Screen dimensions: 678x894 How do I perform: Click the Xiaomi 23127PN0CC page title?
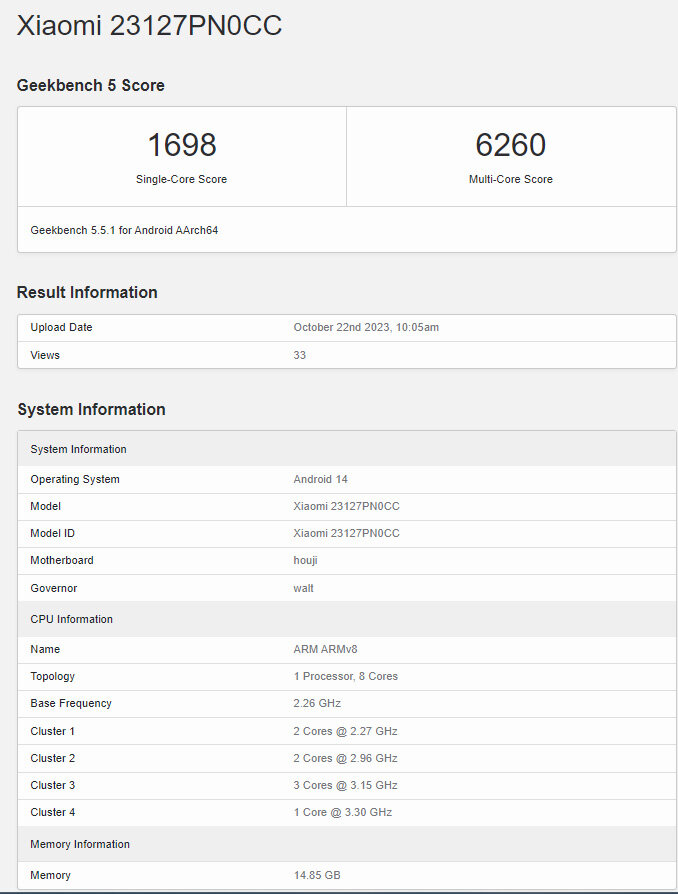click(x=149, y=26)
